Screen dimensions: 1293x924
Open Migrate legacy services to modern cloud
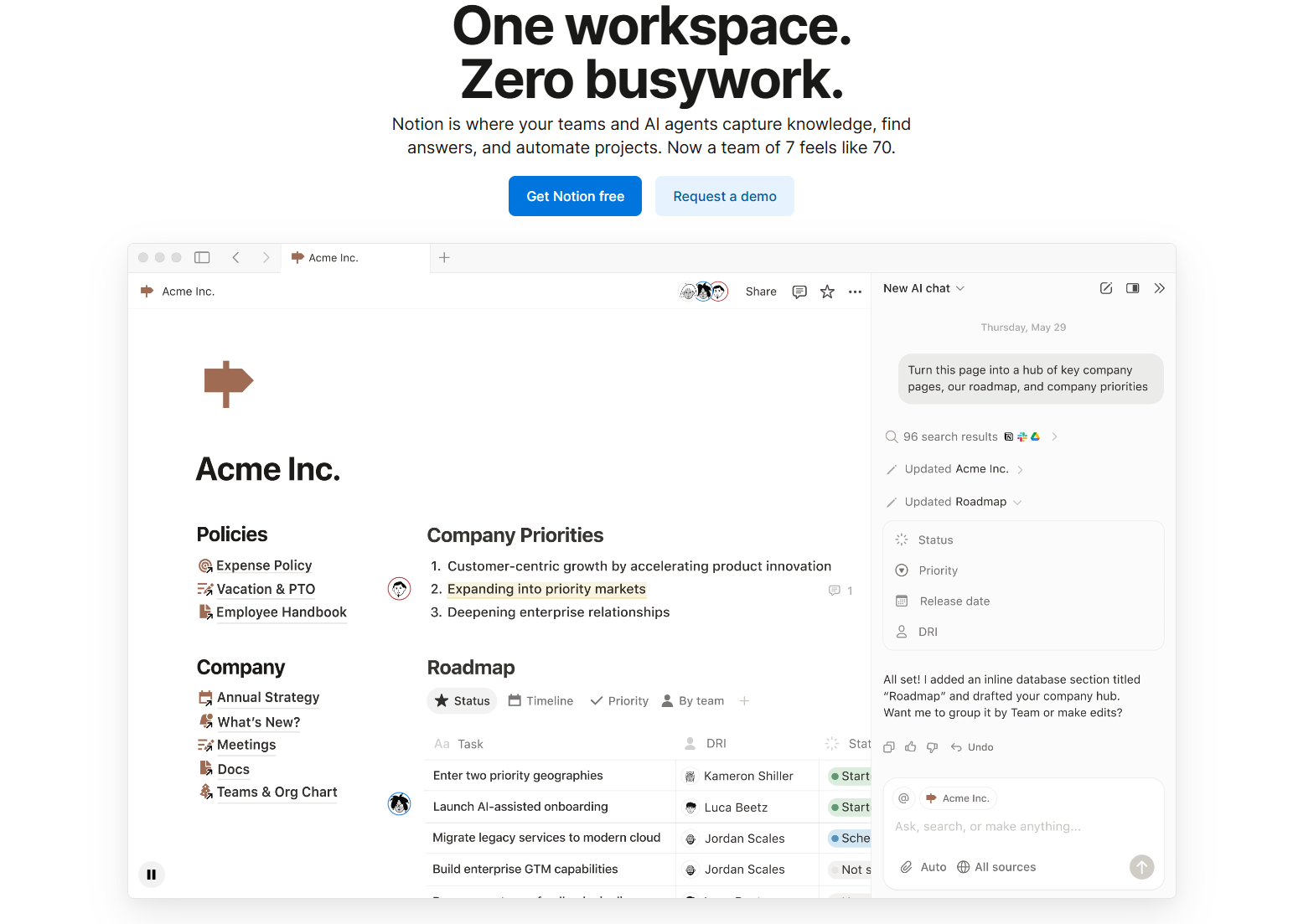point(546,838)
